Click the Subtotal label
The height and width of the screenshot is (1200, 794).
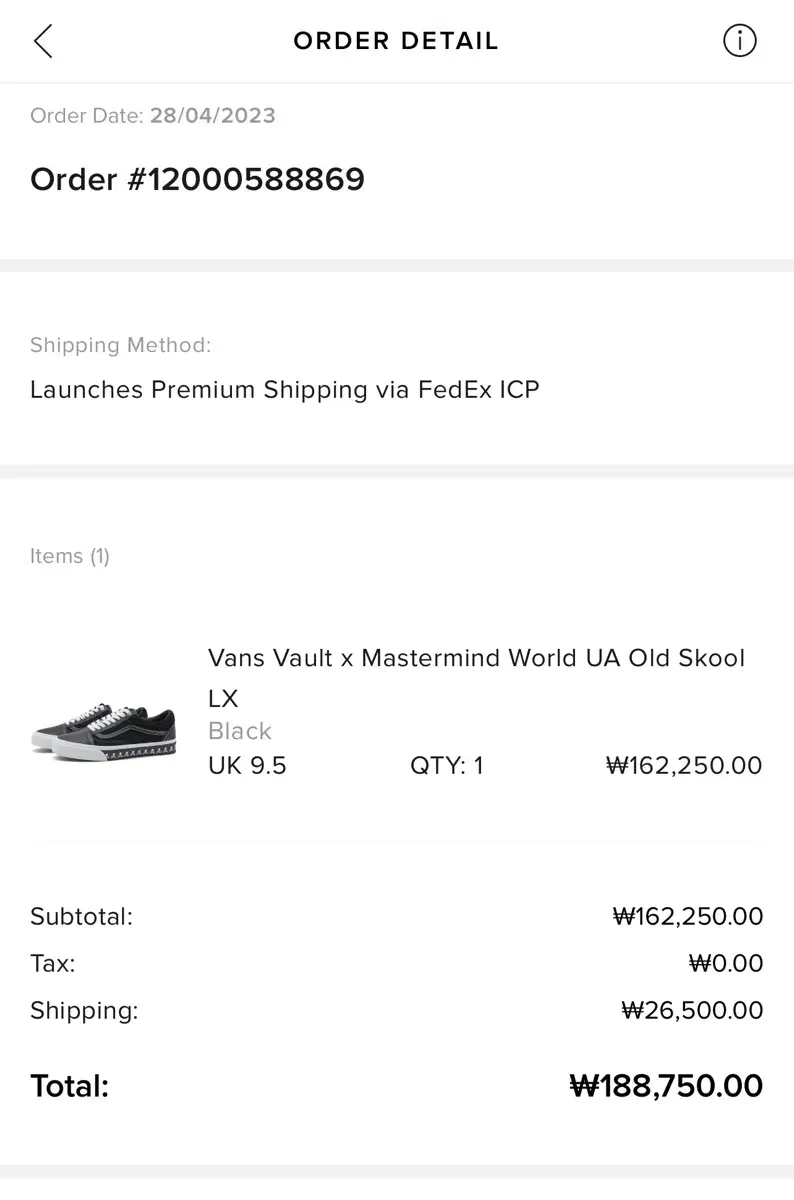point(81,916)
